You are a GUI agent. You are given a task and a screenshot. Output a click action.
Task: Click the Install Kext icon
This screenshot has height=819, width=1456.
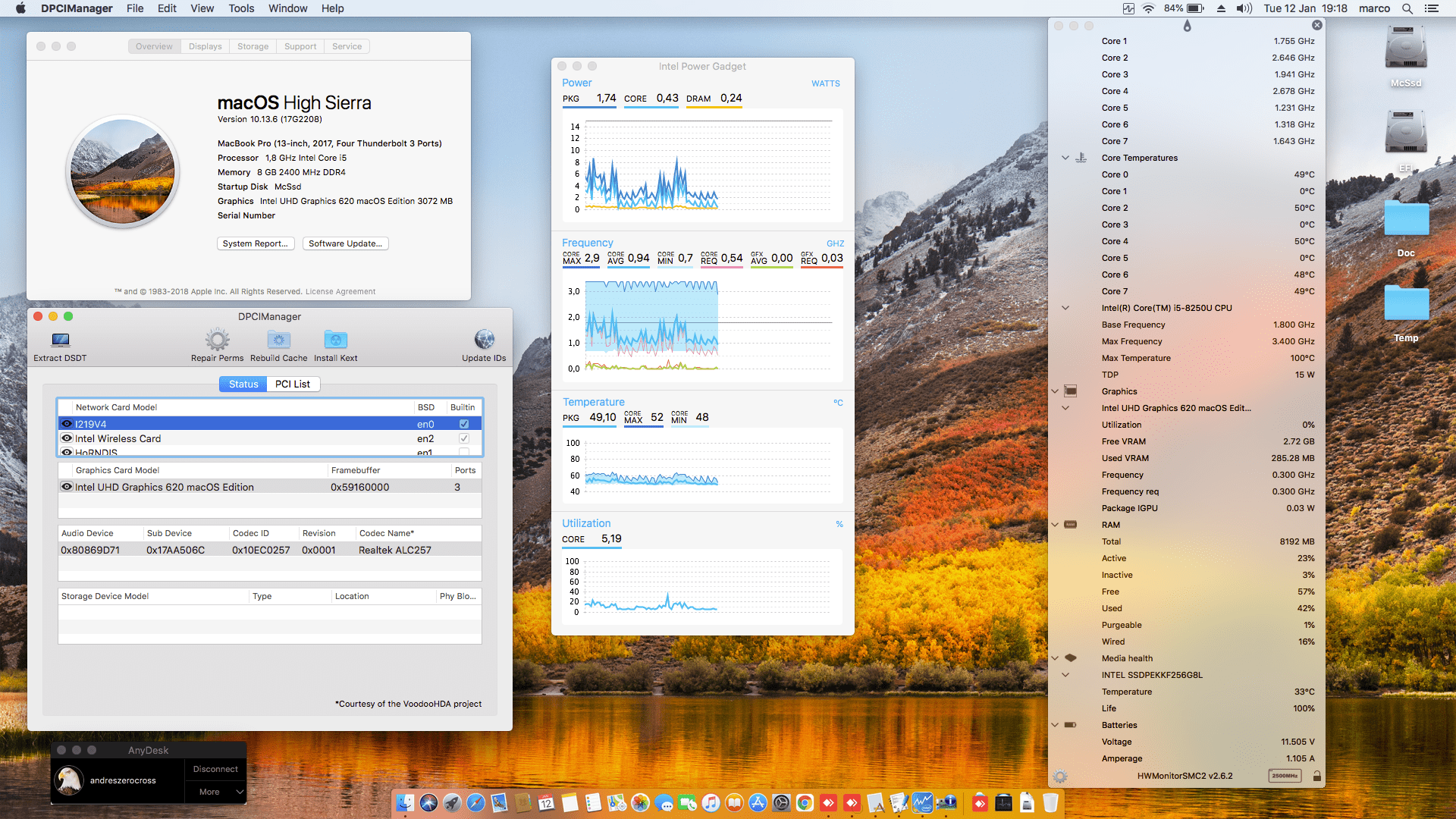click(x=335, y=339)
